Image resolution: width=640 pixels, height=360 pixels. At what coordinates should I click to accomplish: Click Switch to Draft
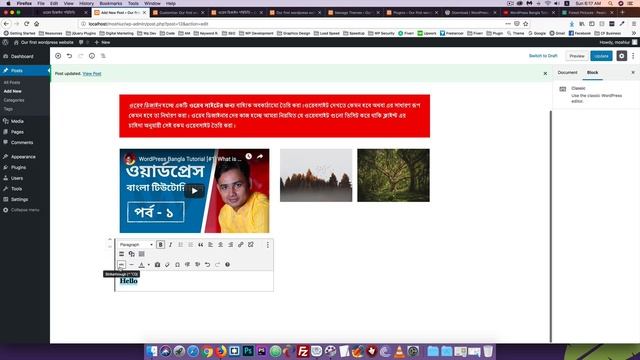point(543,56)
